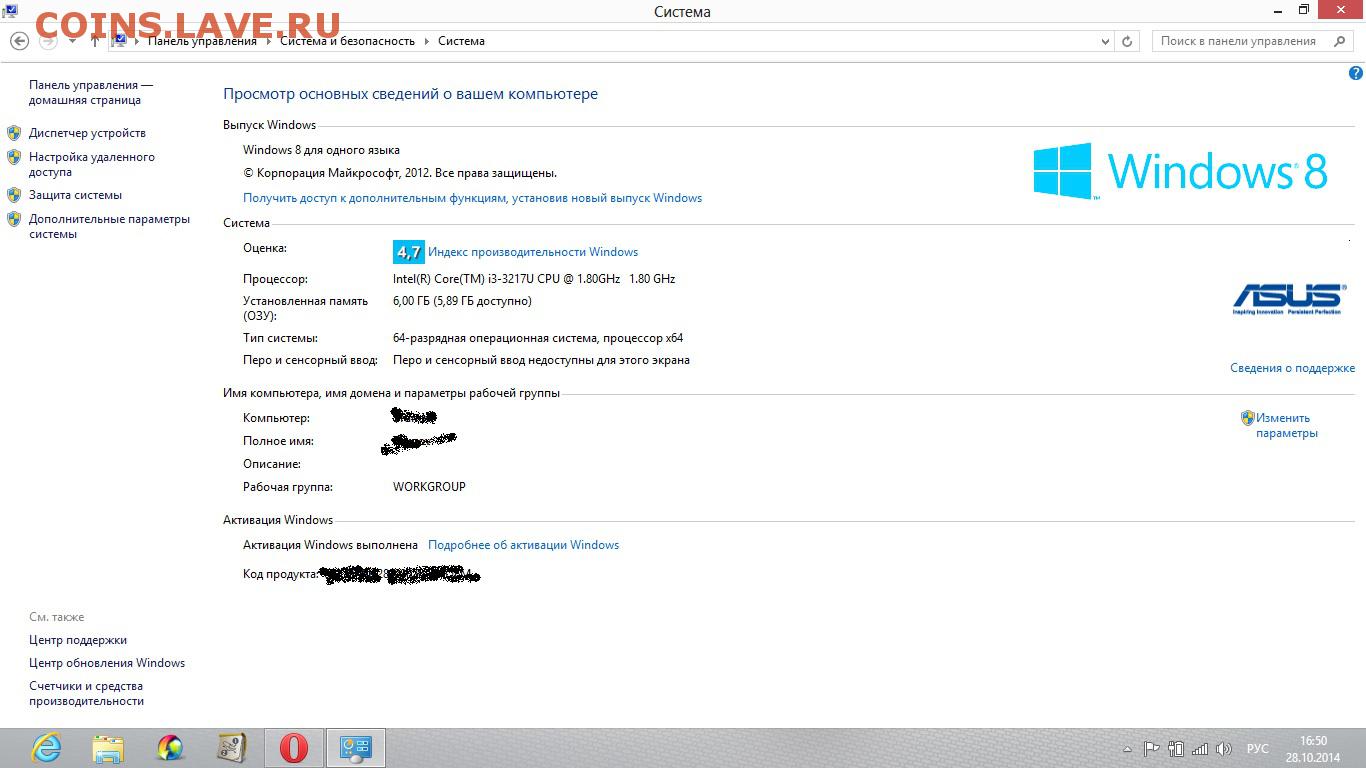Select breadcrumb Система
The height and width of the screenshot is (768, 1366).
point(461,41)
